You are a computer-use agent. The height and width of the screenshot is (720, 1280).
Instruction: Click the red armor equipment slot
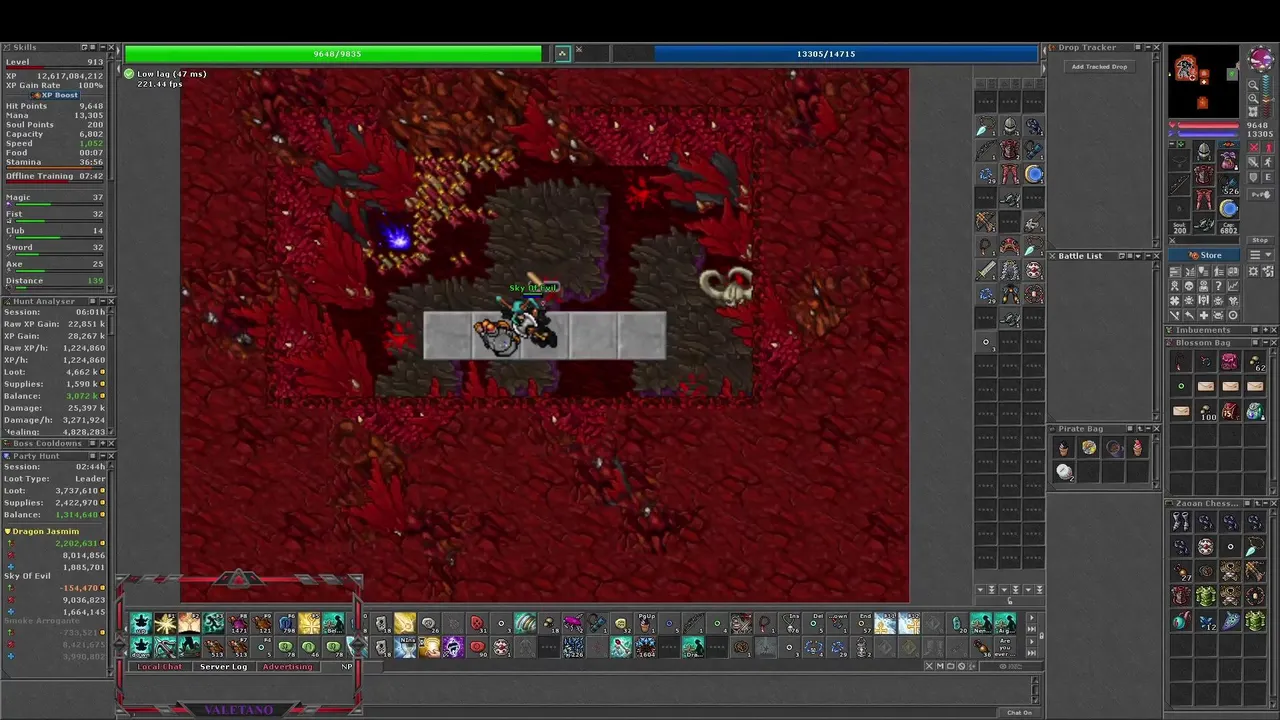point(1205,175)
